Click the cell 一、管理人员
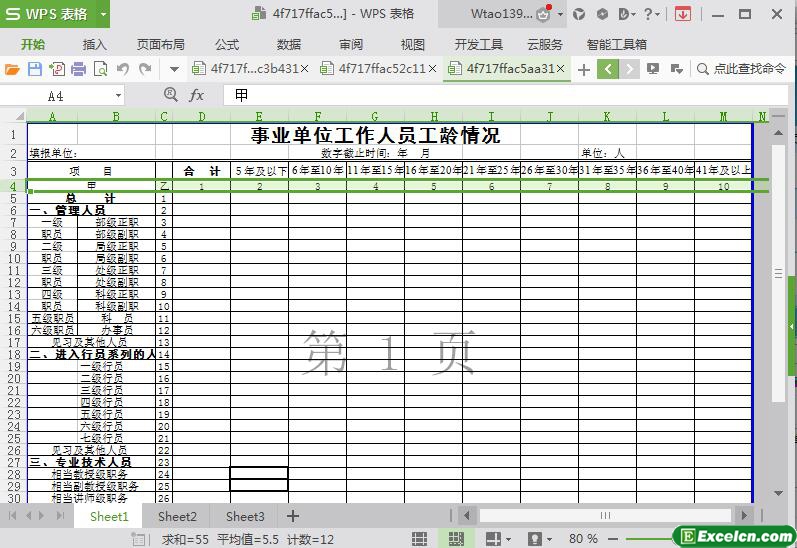 point(91,210)
